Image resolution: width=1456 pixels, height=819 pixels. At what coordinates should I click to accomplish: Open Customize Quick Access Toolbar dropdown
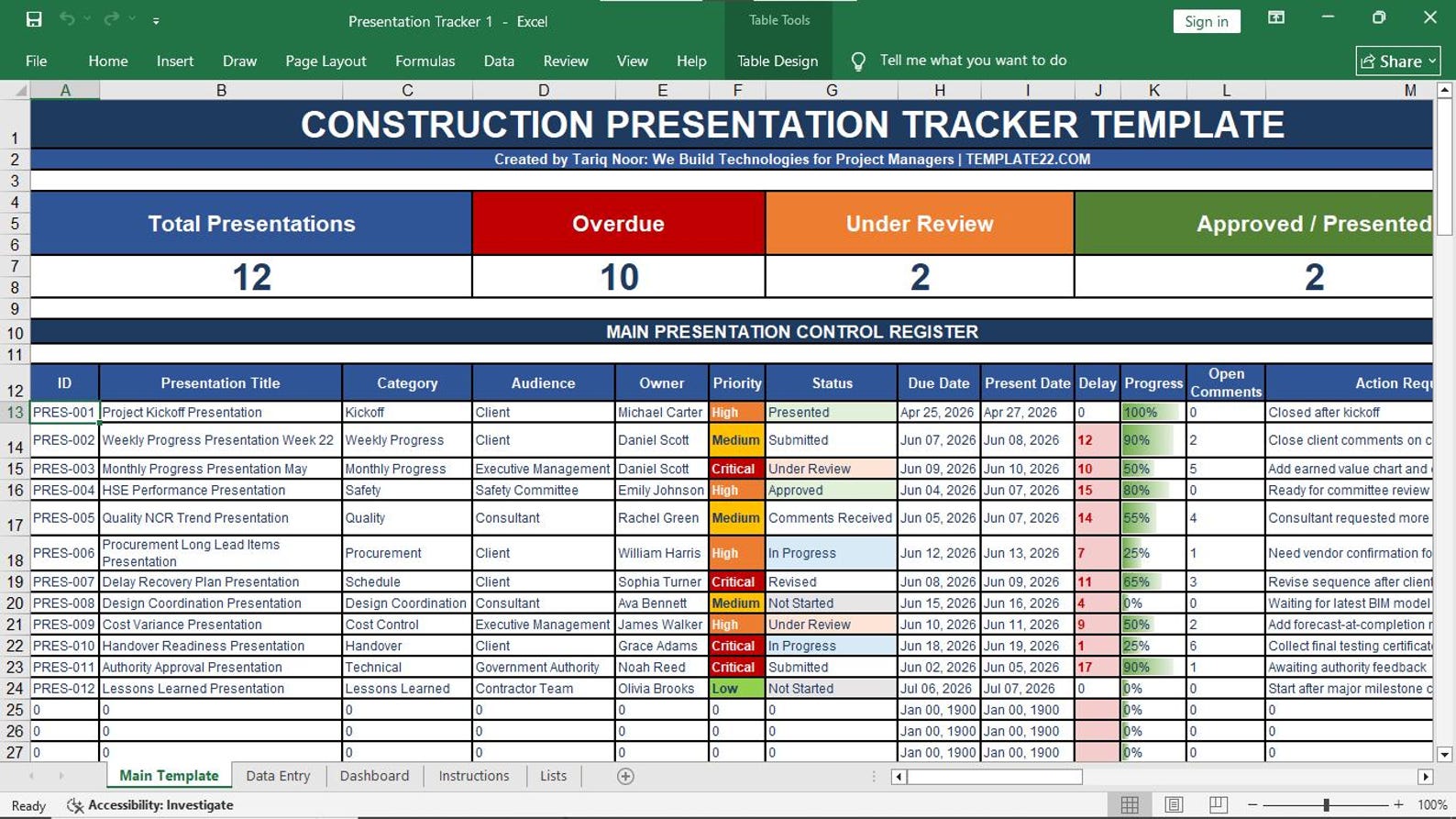pyautogui.click(x=156, y=20)
